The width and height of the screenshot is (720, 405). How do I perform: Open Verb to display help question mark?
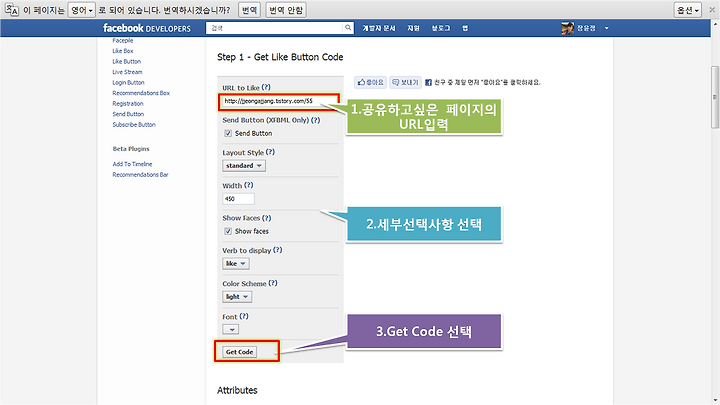277,250
